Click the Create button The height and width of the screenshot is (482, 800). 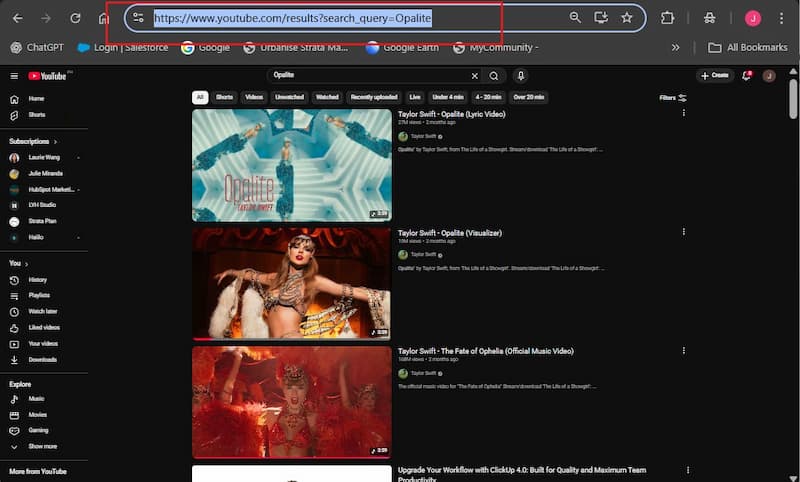pyautogui.click(x=715, y=75)
